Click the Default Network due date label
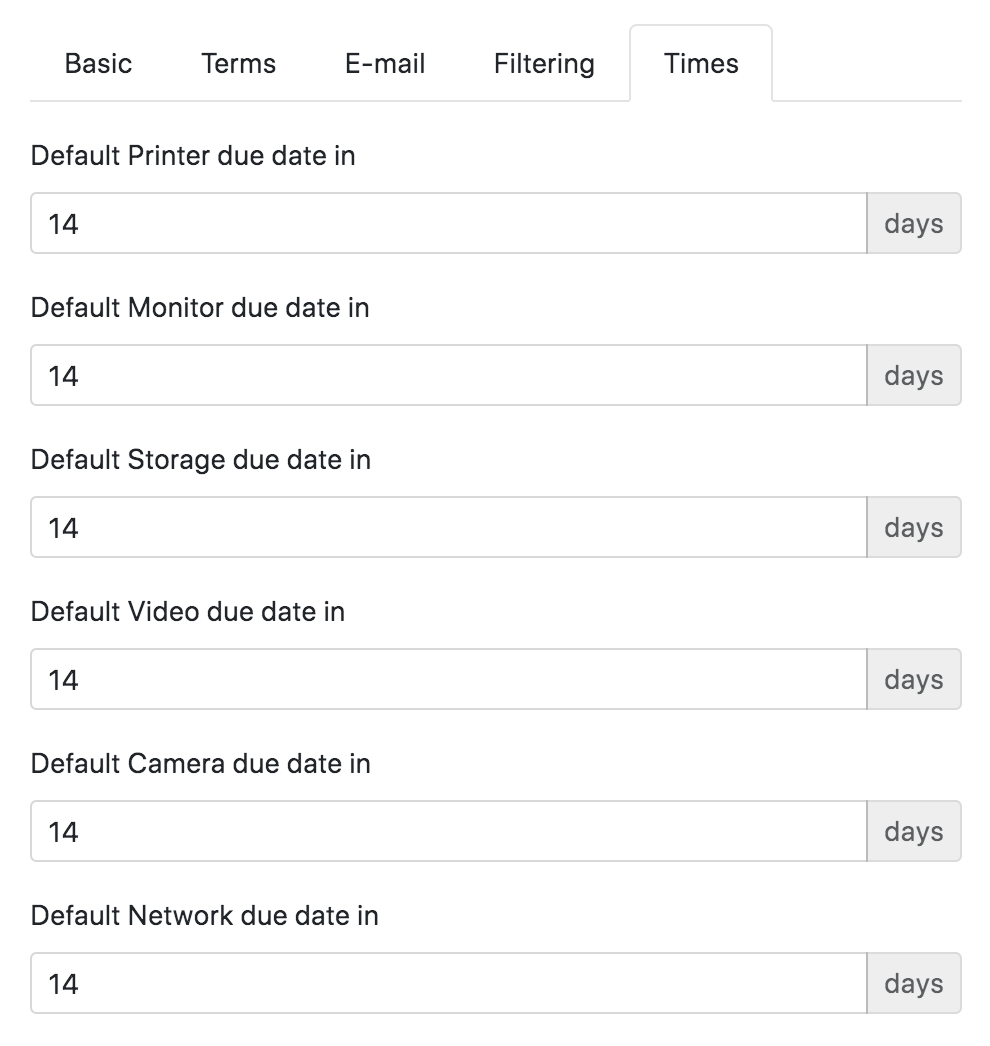 point(205,916)
